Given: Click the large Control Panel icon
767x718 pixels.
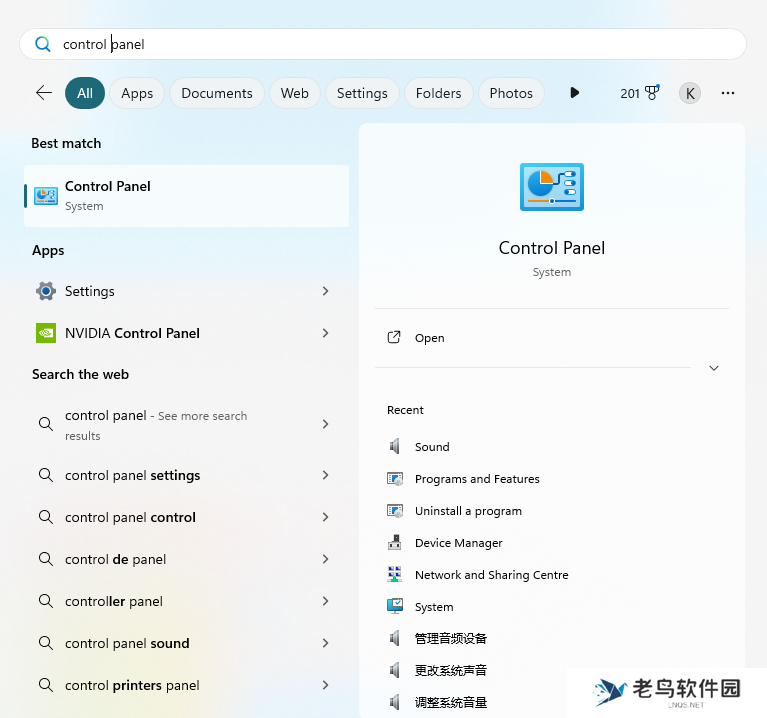Looking at the screenshot, I should 551,187.
